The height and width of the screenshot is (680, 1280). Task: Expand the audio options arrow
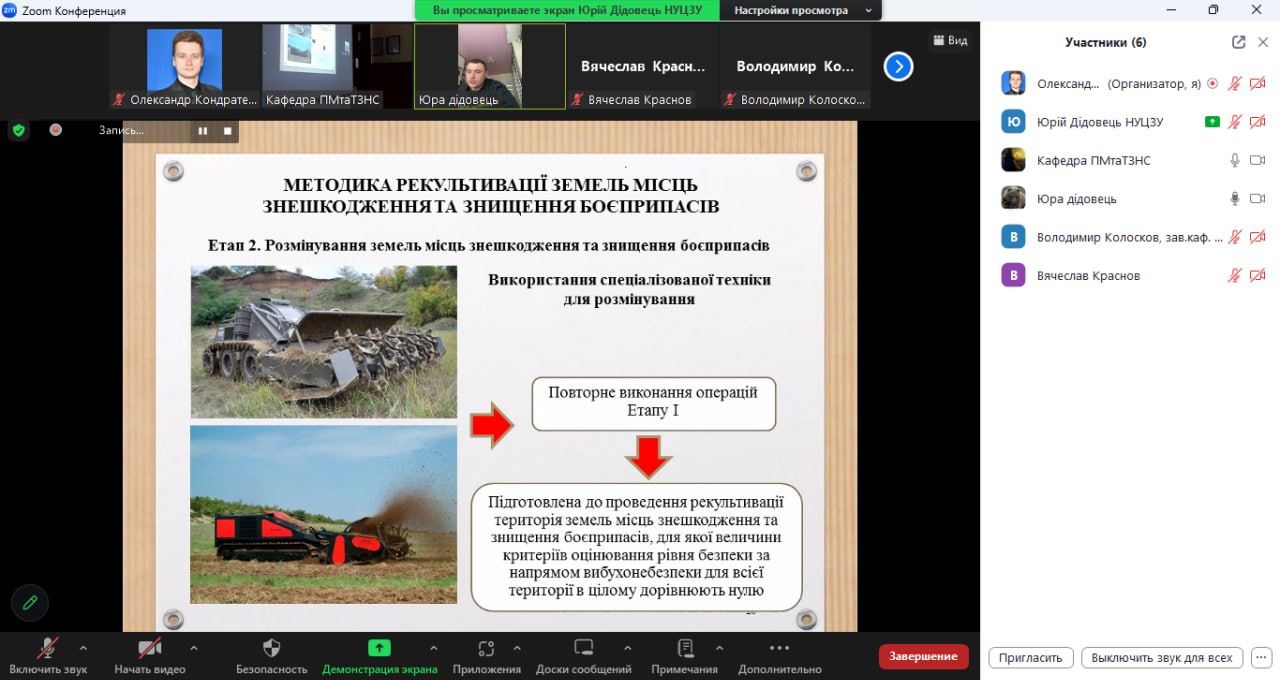point(83,647)
